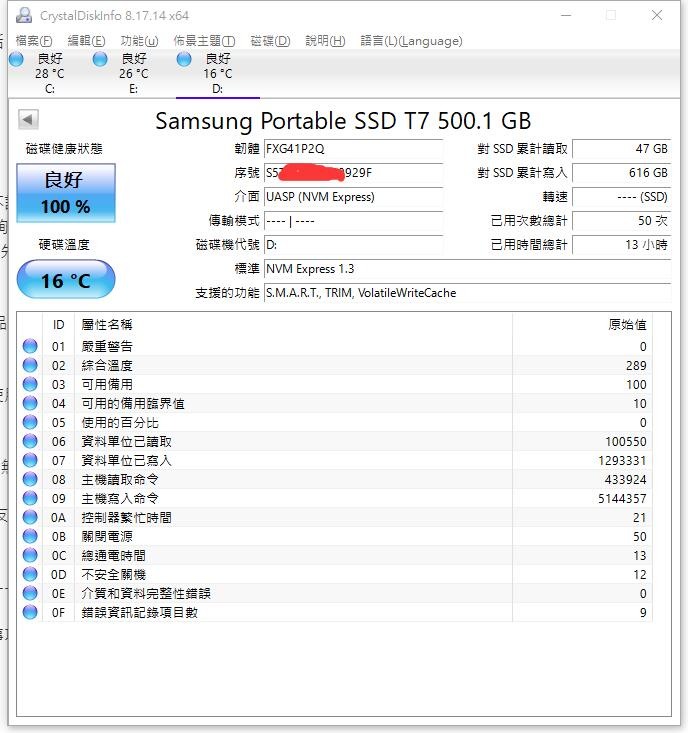Image resolution: width=688 pixels, height=733 pixels.
Task: Click status orb for attribute 01 嚴重警告
Action: point(30,346)
